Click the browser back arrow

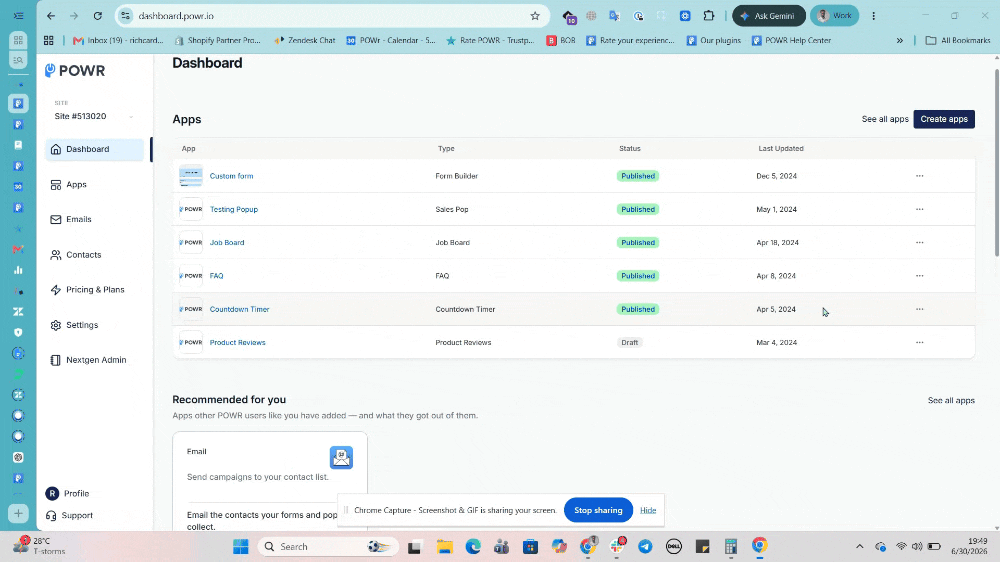(51, 16)
